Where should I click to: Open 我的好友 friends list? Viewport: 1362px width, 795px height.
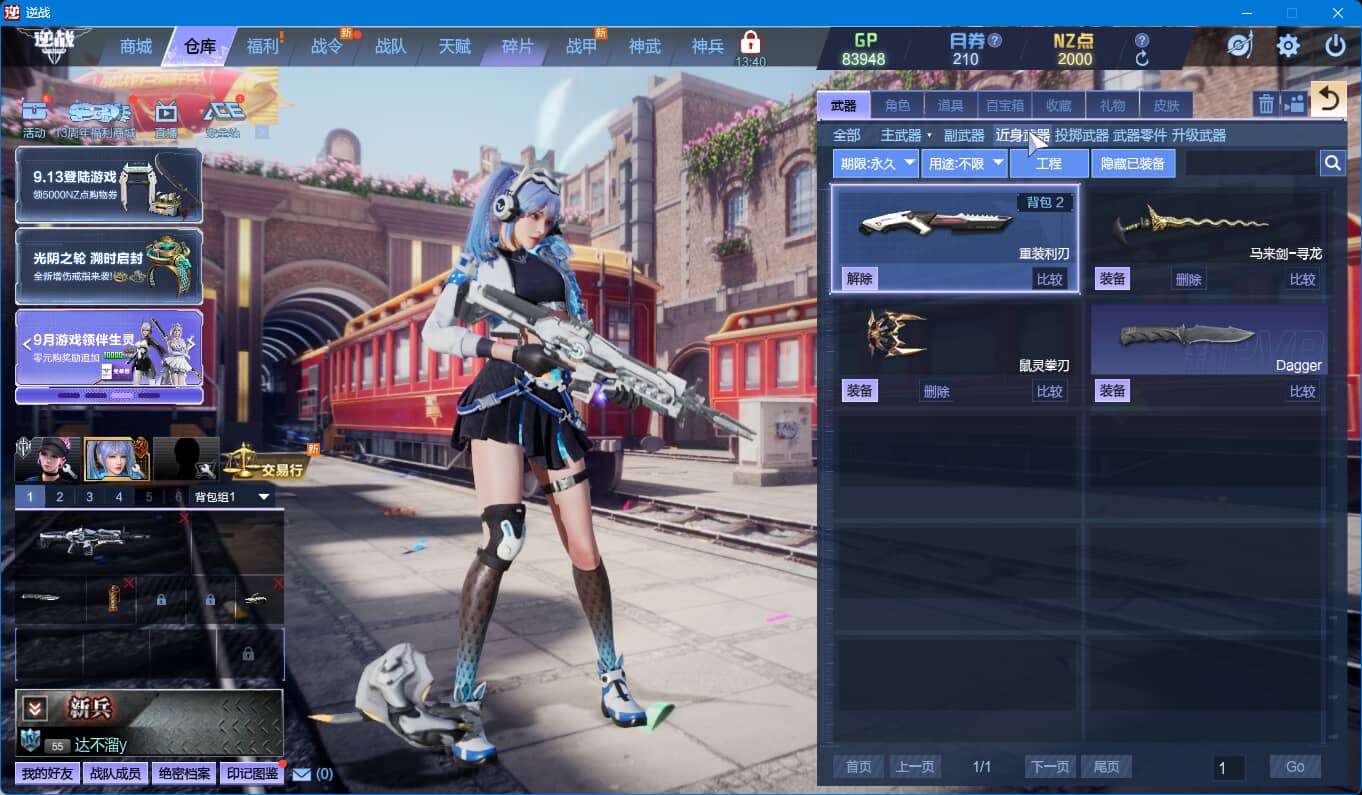[x=47, y=773]
